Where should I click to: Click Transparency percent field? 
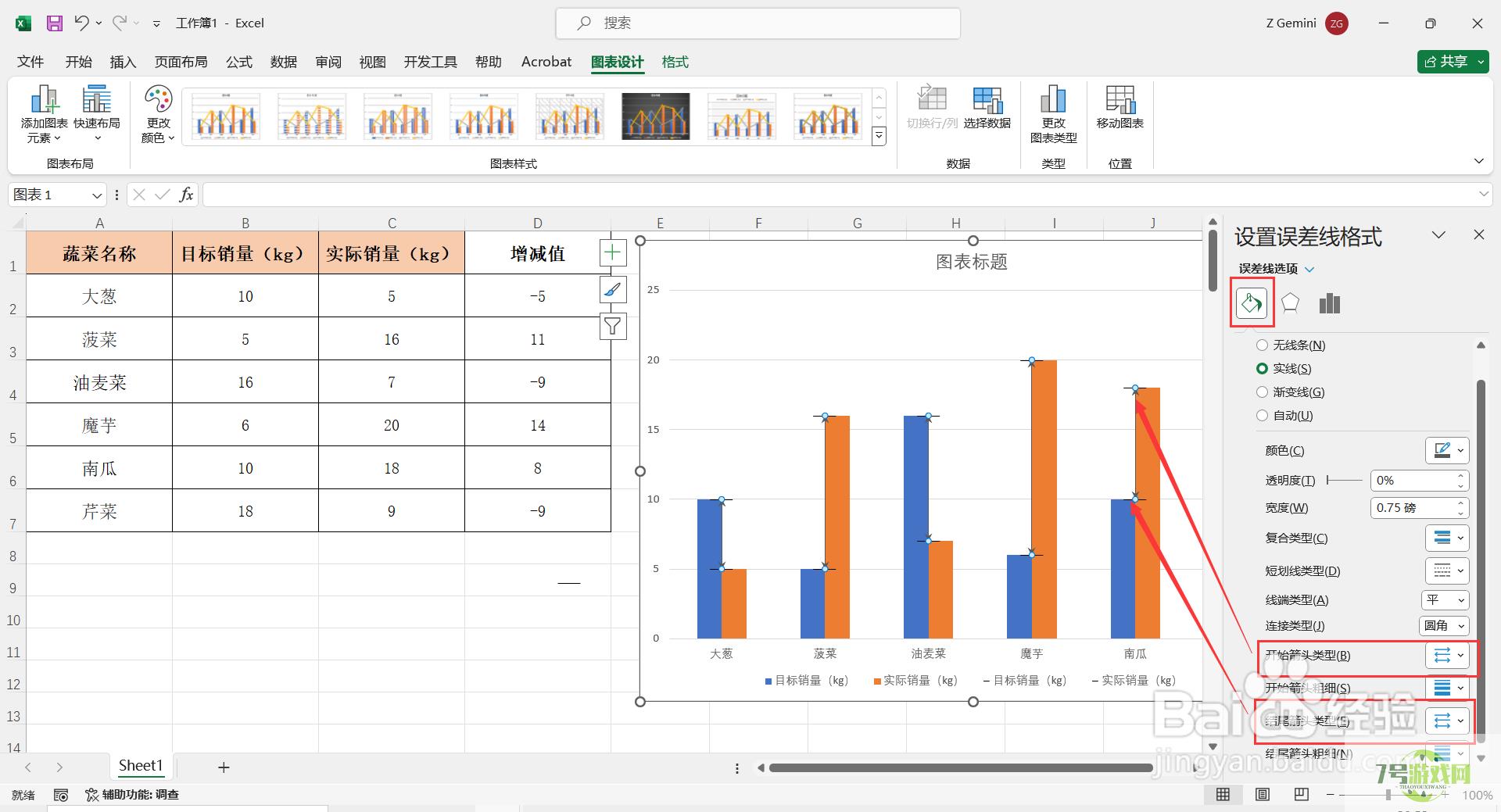[1413, 480]
